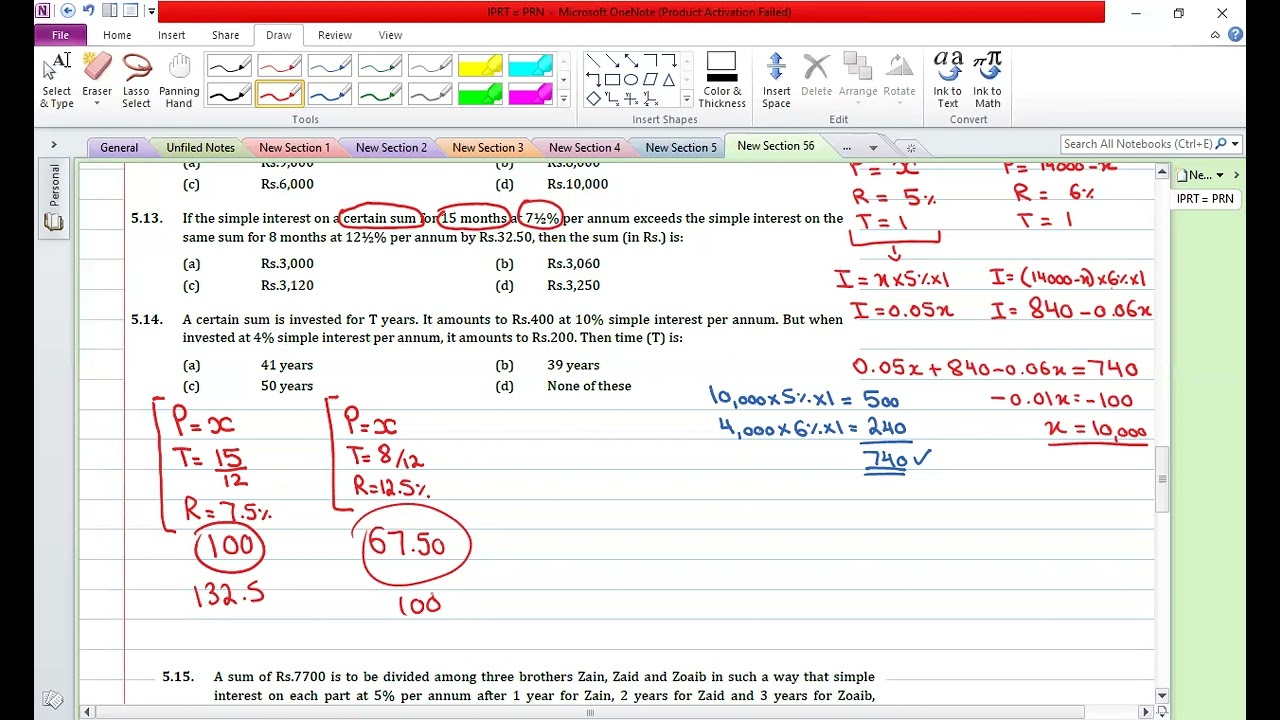Select thick blue pen, bottom row
The image size is (1280, 720).
point(329,94)
